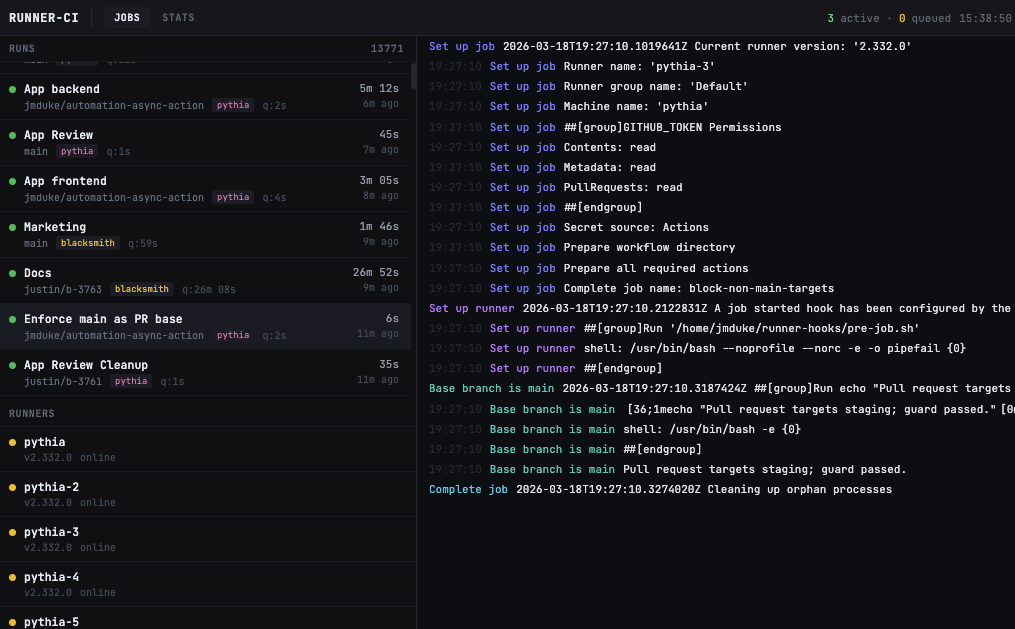Click the pythia tag on App Review
This screenshot has width=1015, height=629.
[76, 151]
